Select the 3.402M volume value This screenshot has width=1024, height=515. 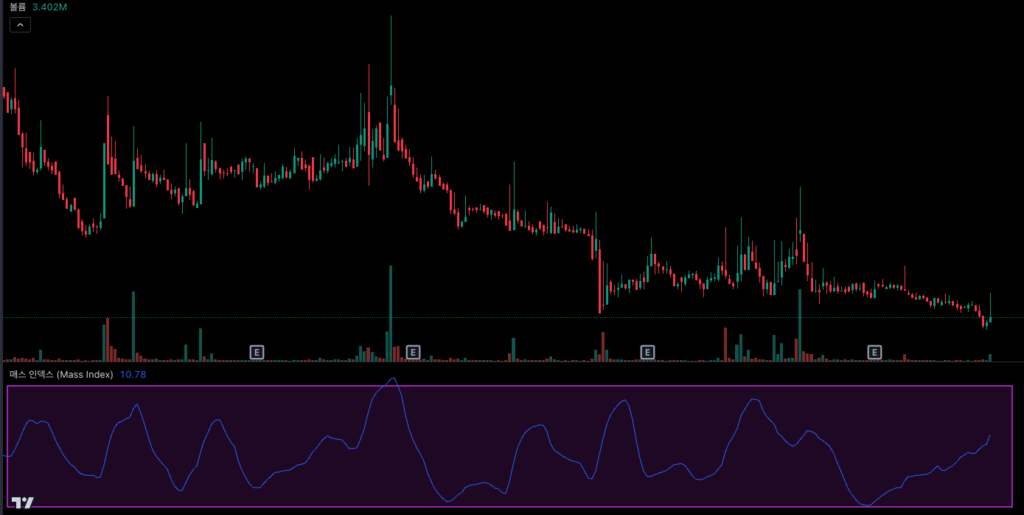click(x=50, y=7)
